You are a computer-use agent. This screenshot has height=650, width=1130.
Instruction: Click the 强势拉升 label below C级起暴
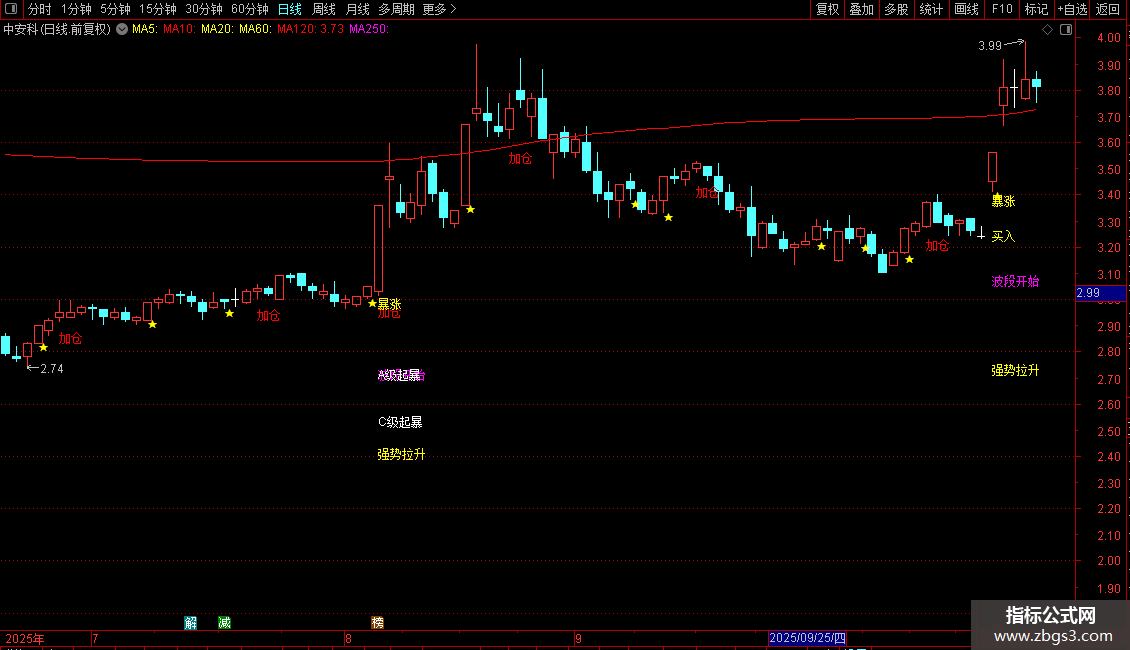tap(401, 454)
